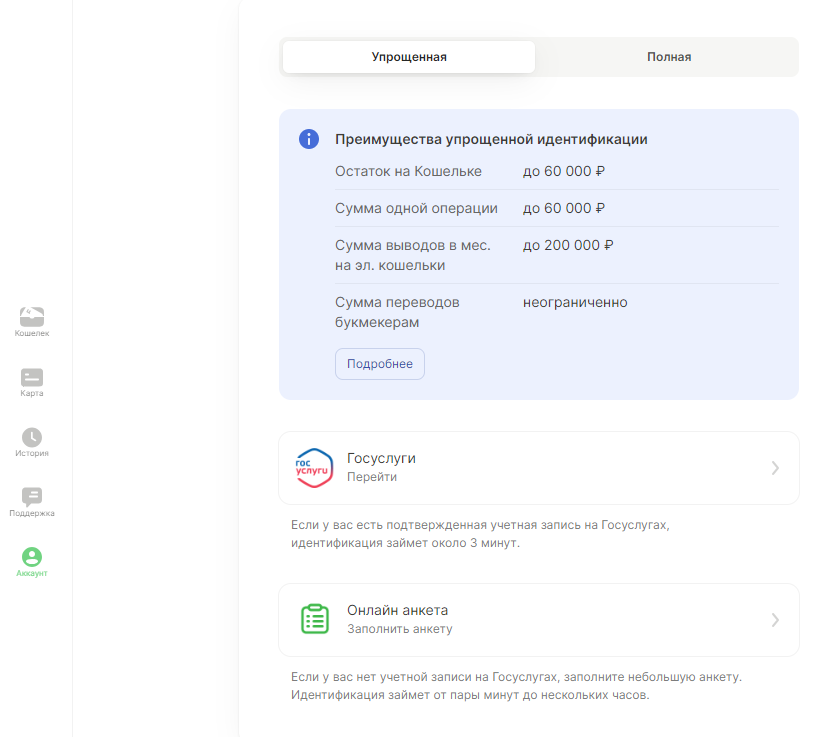This screenshot has height=737, width=833.
Task: Click the Поддержка sidebar label
Action: coord(32,513)
